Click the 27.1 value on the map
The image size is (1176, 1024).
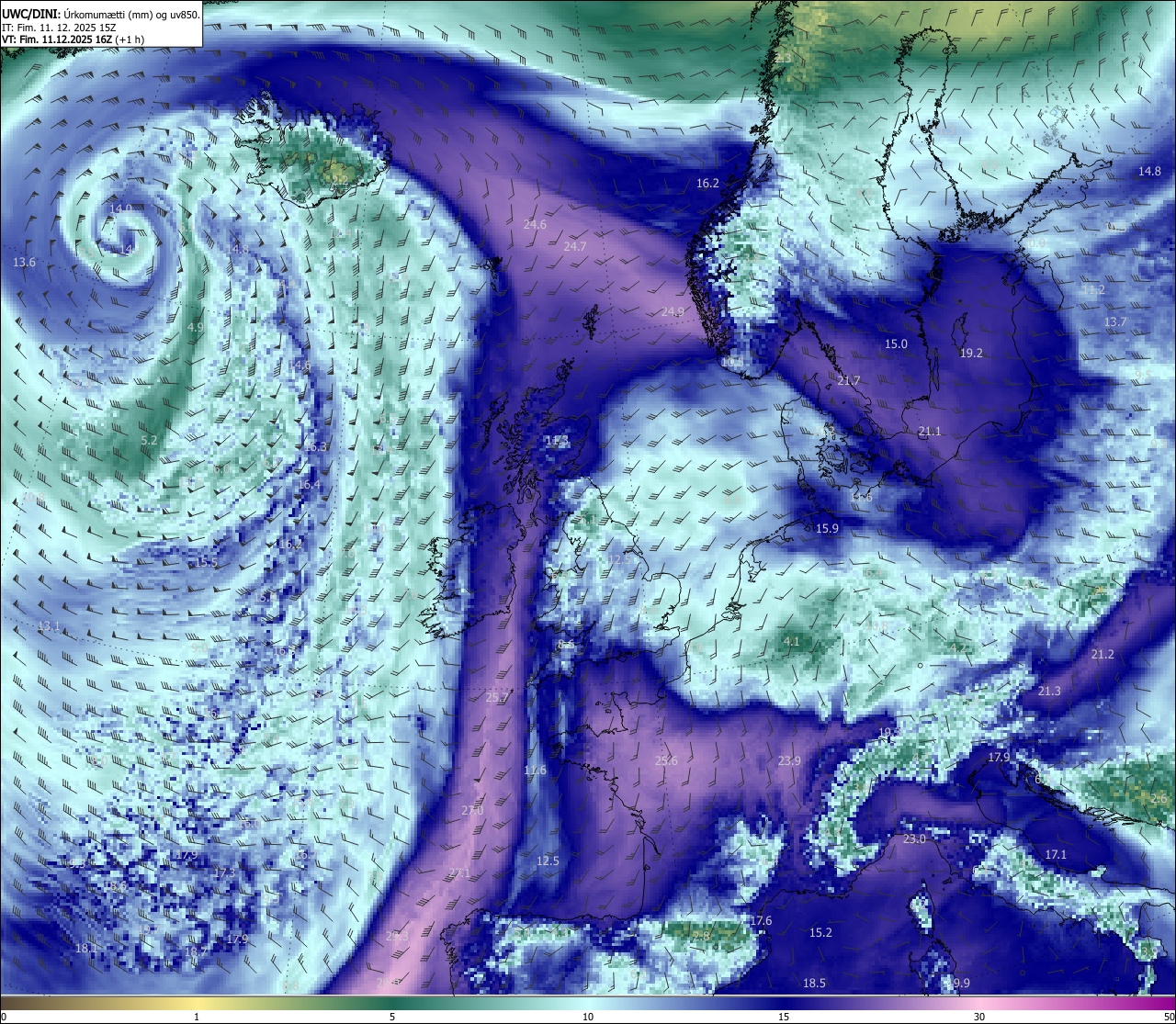459,872
